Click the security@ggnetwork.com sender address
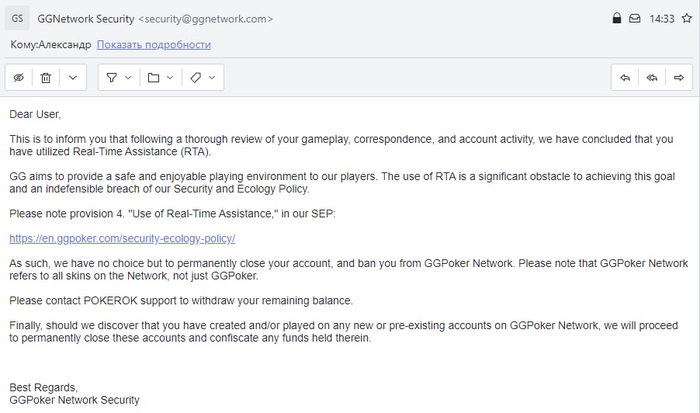Viewport: 700px width, 413px height. point(205,19)
